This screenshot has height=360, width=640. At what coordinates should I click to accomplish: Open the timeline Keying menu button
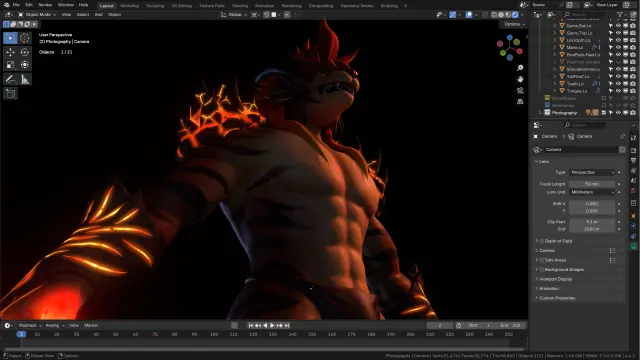[55, 325]
